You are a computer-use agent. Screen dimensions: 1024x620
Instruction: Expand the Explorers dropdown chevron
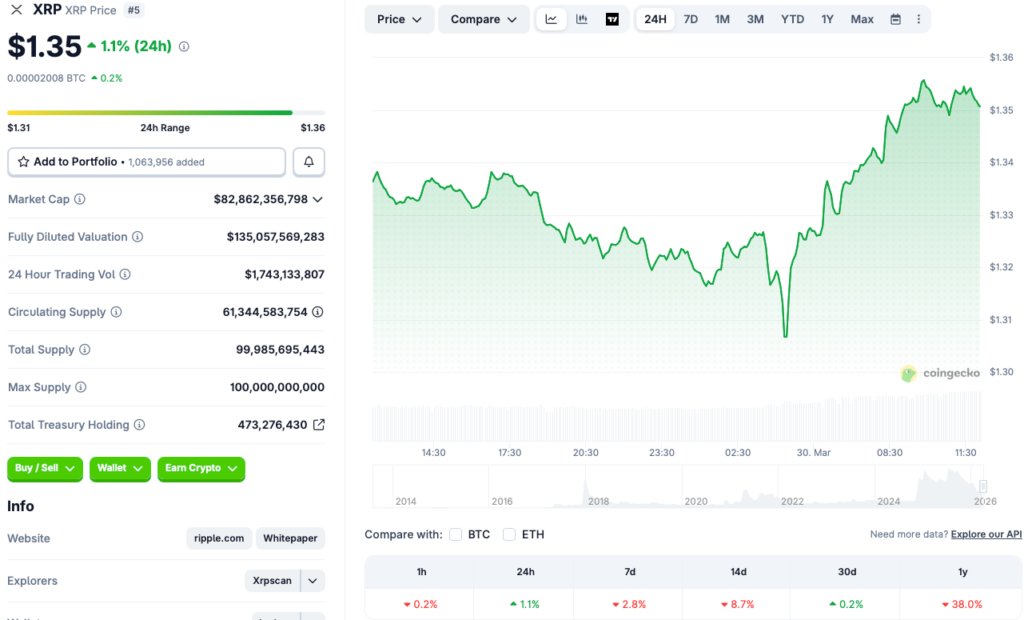tap(311, 580)
